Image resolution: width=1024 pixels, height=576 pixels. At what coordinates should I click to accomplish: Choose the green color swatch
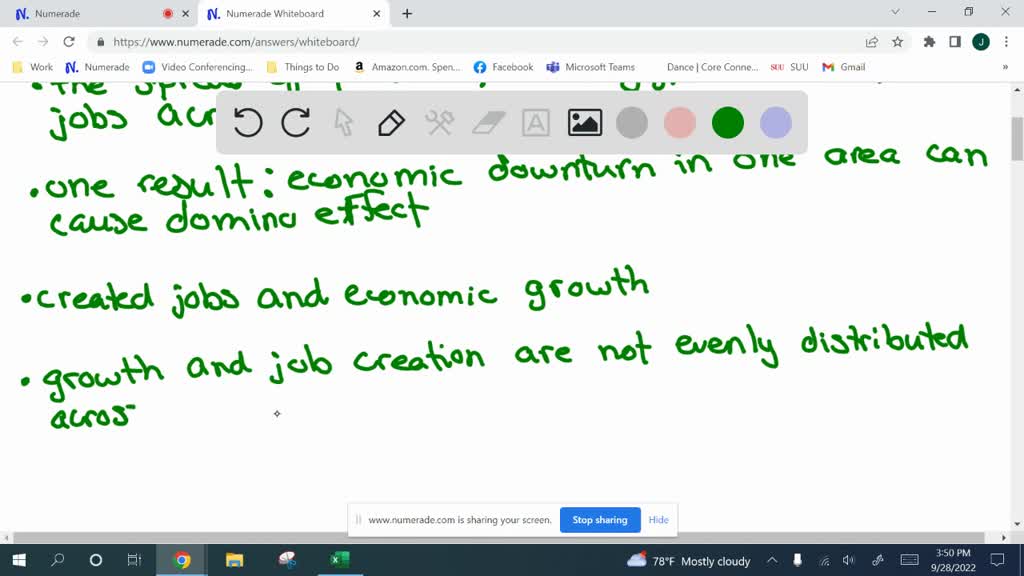tap(728, 123)
